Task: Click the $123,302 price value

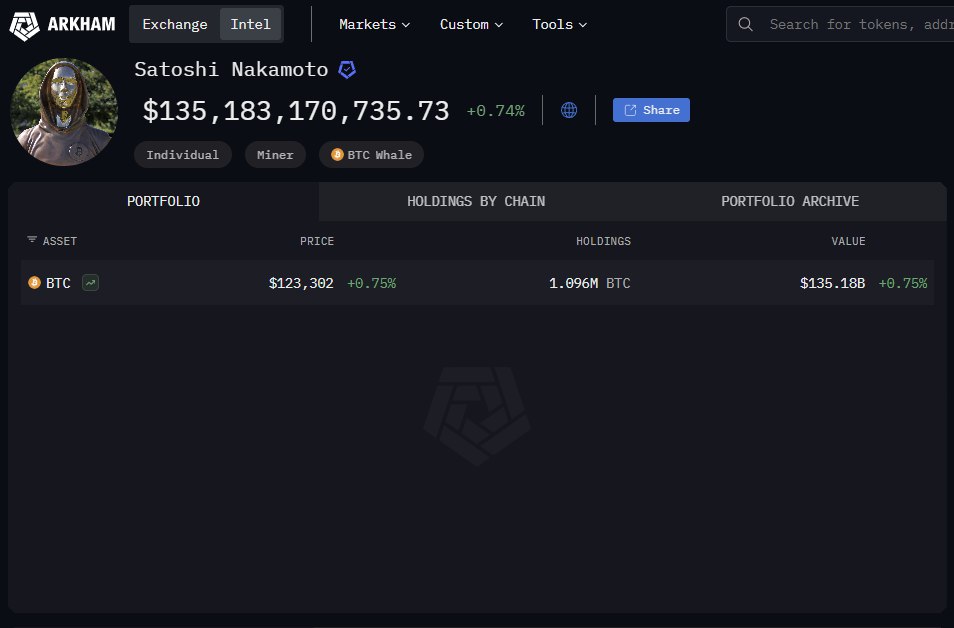Action: pos(301,283)
